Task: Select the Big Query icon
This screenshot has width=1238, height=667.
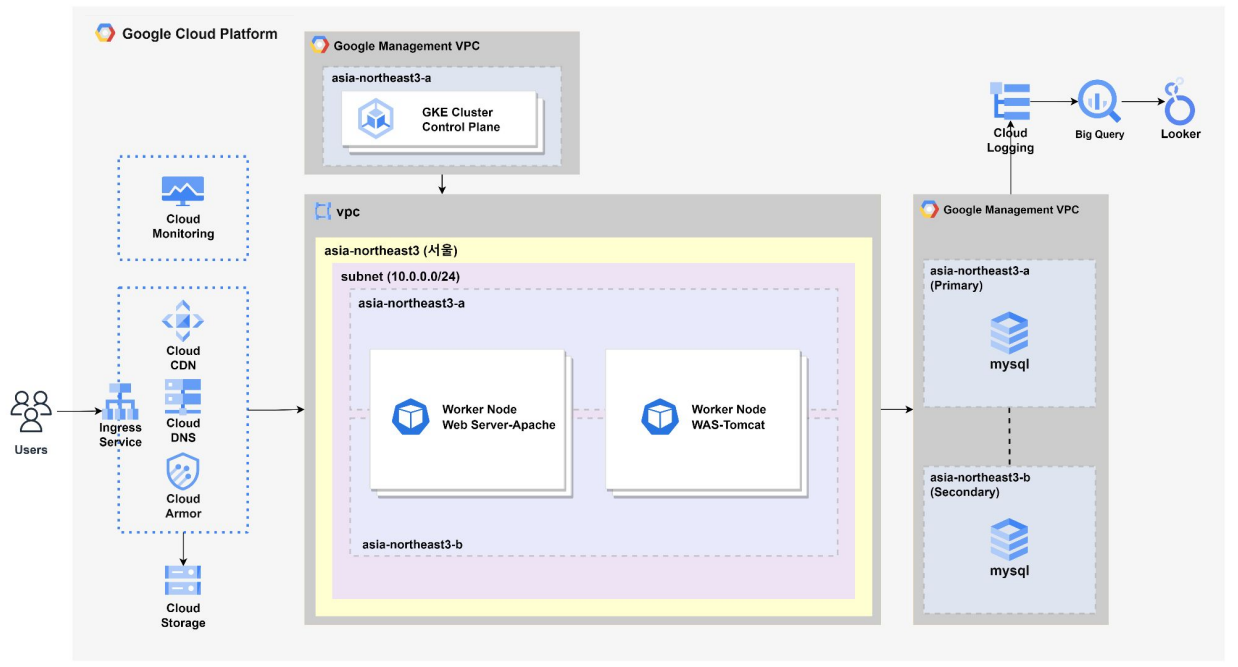Action: 1098,102
